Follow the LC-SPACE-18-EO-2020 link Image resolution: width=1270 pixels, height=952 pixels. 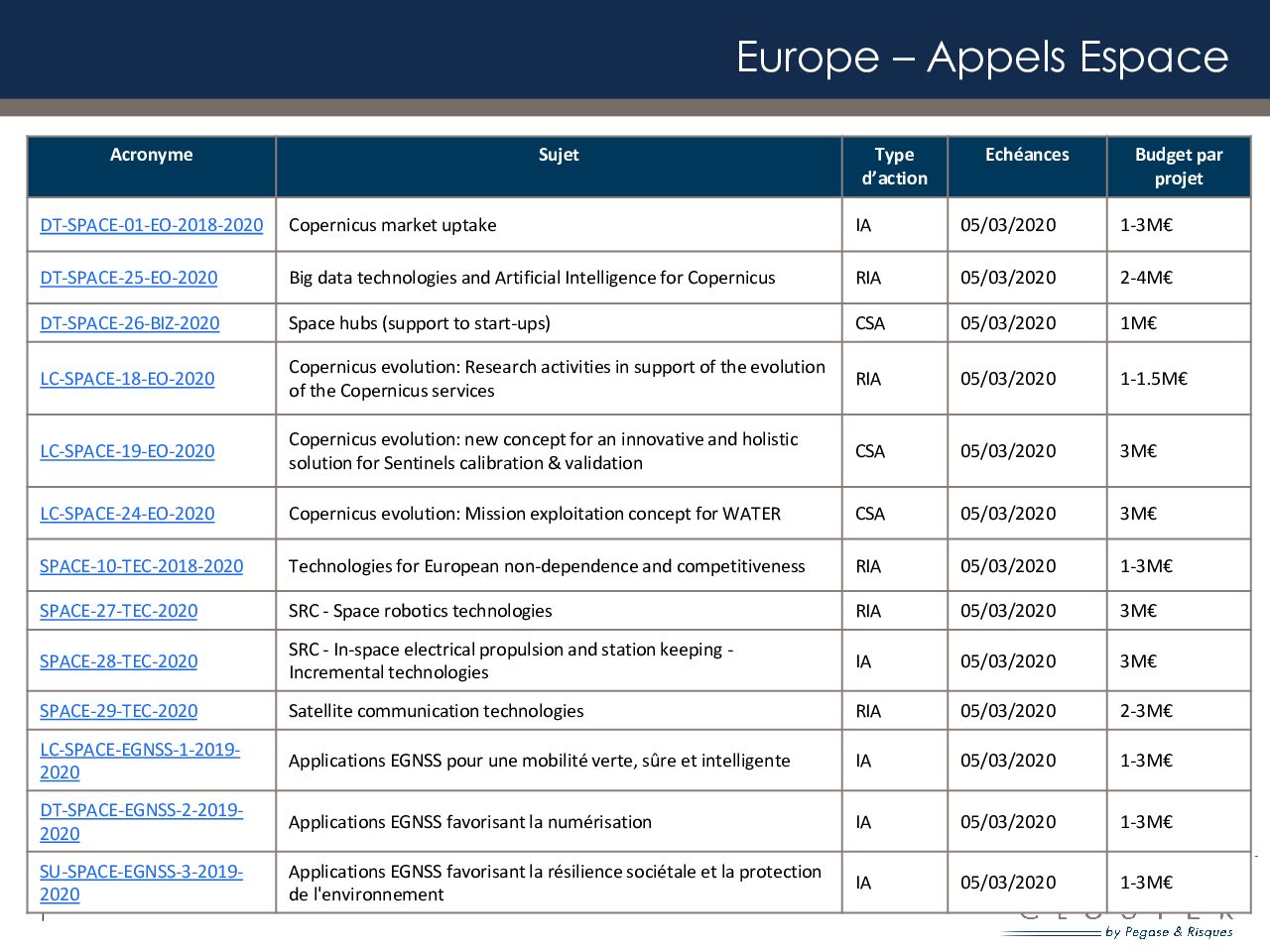(127, 379)
